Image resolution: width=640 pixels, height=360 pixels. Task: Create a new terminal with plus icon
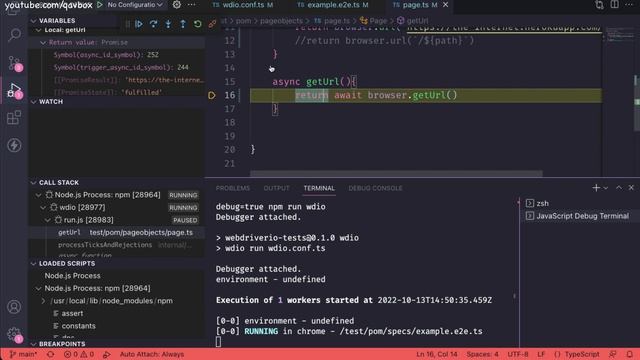pos(596,188)
